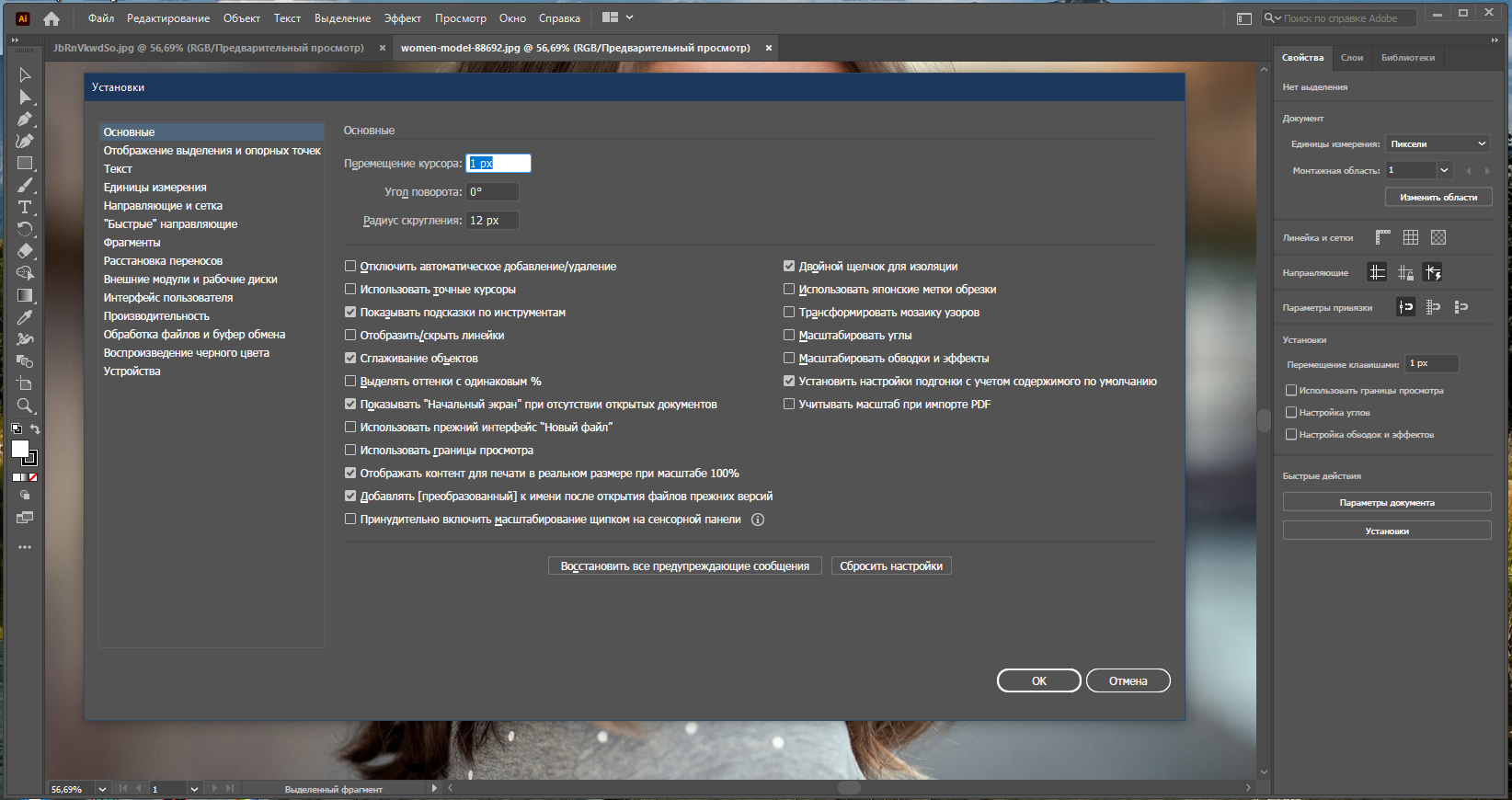Select the Gradient tool

click(x=25, y=295)
